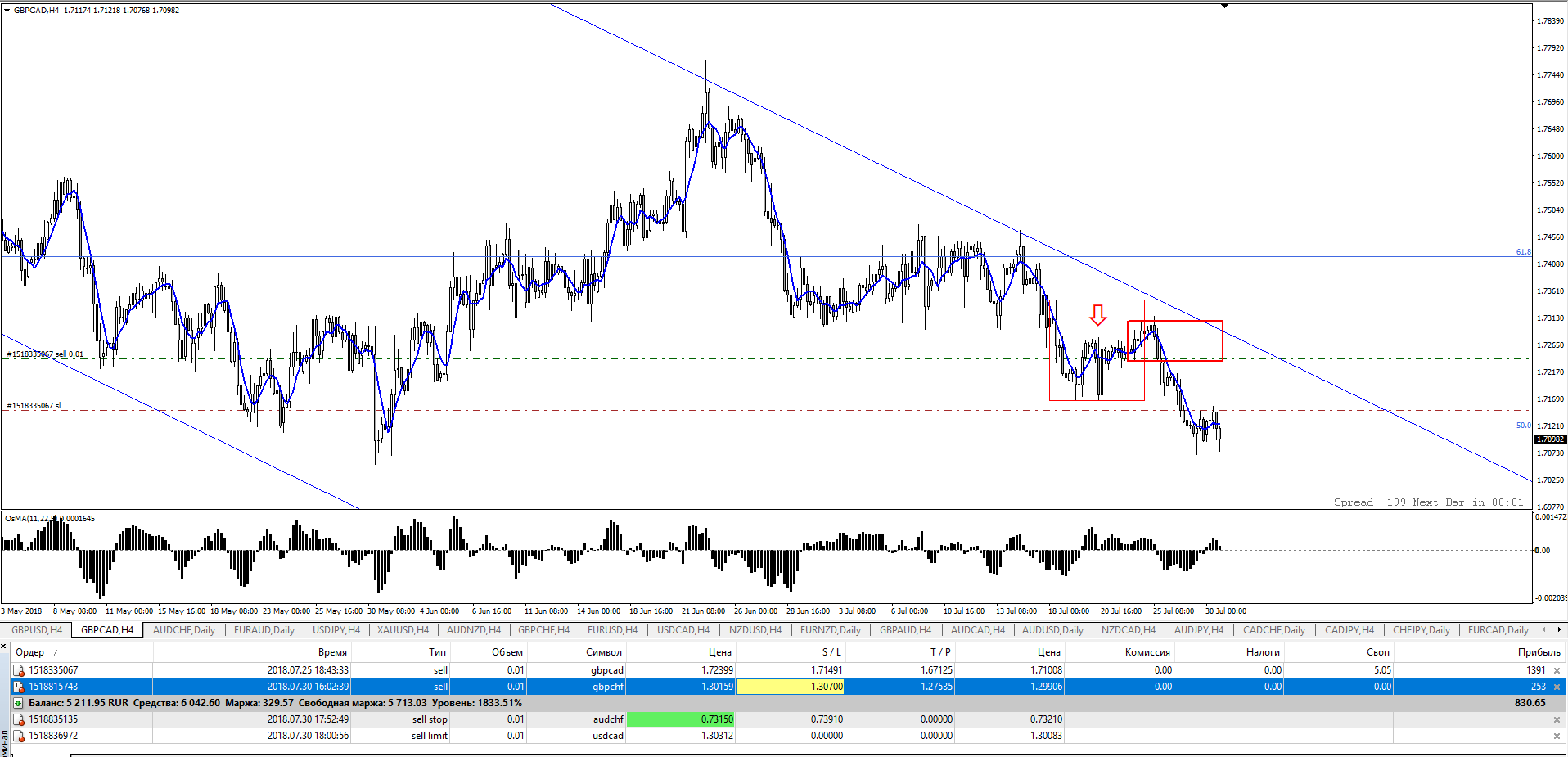Close the gbpchf position with its X button
The height and width of the screenshot is (757, 1568).
(1557, 687)
